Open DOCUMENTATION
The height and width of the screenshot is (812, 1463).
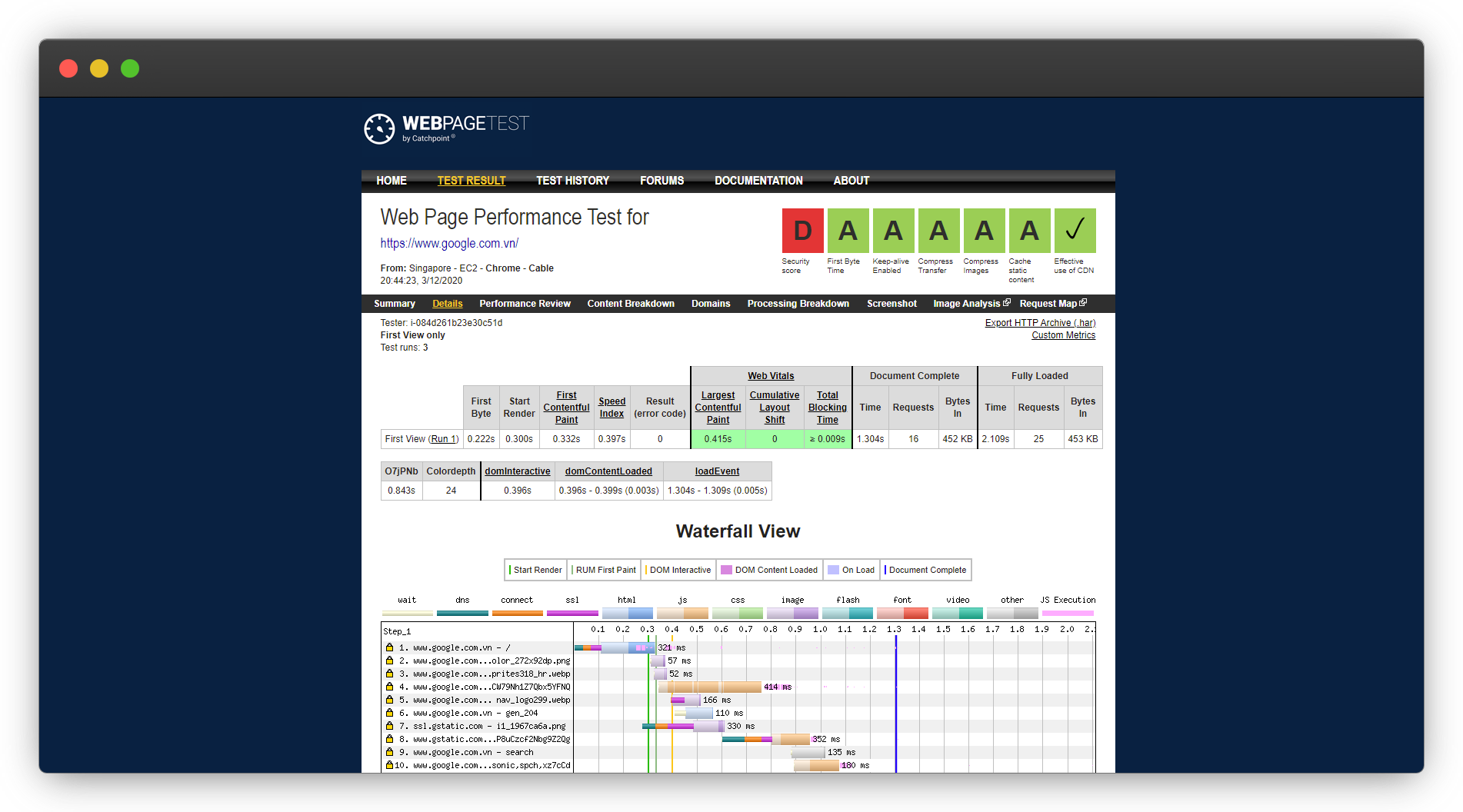coord(758,181)
